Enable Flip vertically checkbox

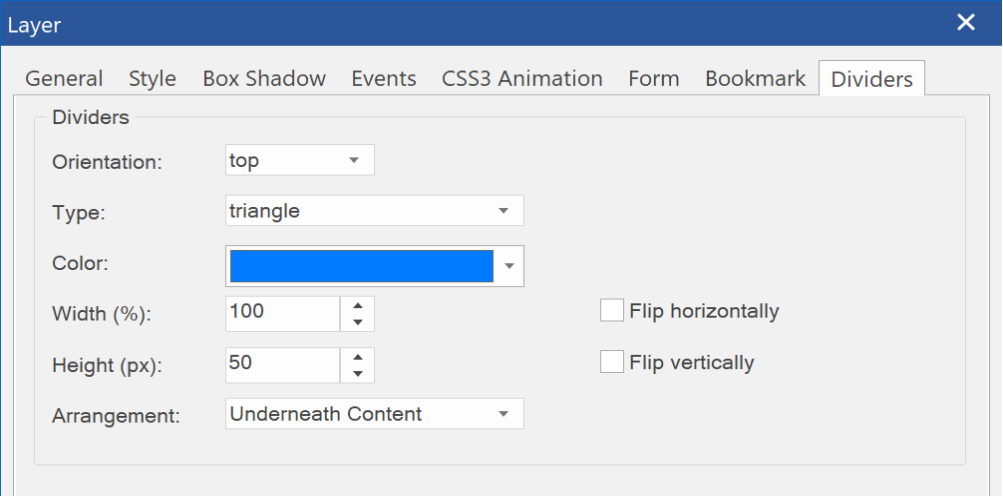tap(612, 362)
